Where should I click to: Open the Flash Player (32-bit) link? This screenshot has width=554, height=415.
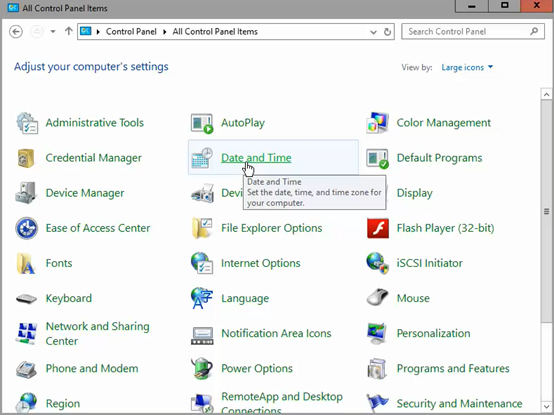pos(445,228)
